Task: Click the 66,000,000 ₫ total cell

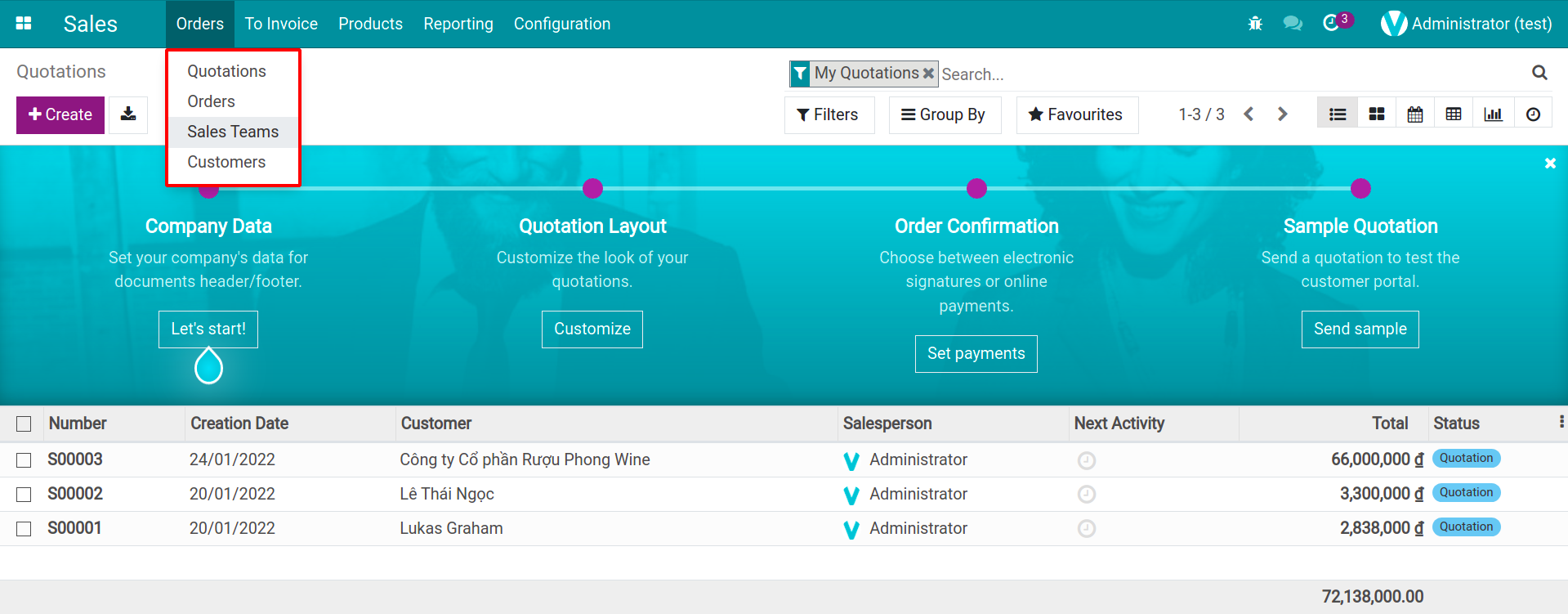Action: [1377, 459]
